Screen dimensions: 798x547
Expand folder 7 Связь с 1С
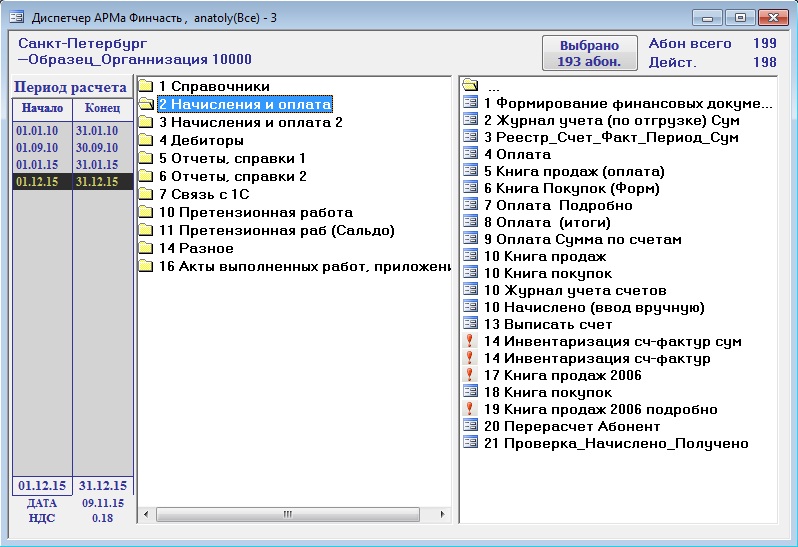(x=210, y=194)
